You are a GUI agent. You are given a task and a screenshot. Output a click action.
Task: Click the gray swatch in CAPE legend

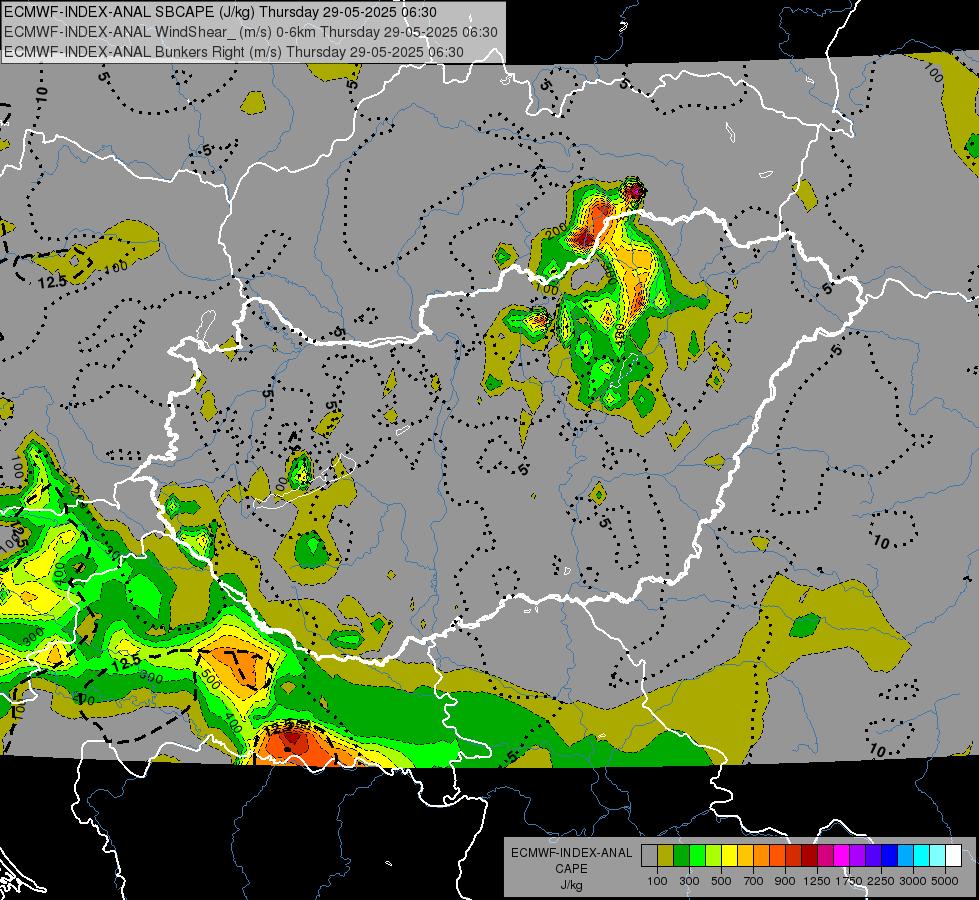click(x=649, y=855)
